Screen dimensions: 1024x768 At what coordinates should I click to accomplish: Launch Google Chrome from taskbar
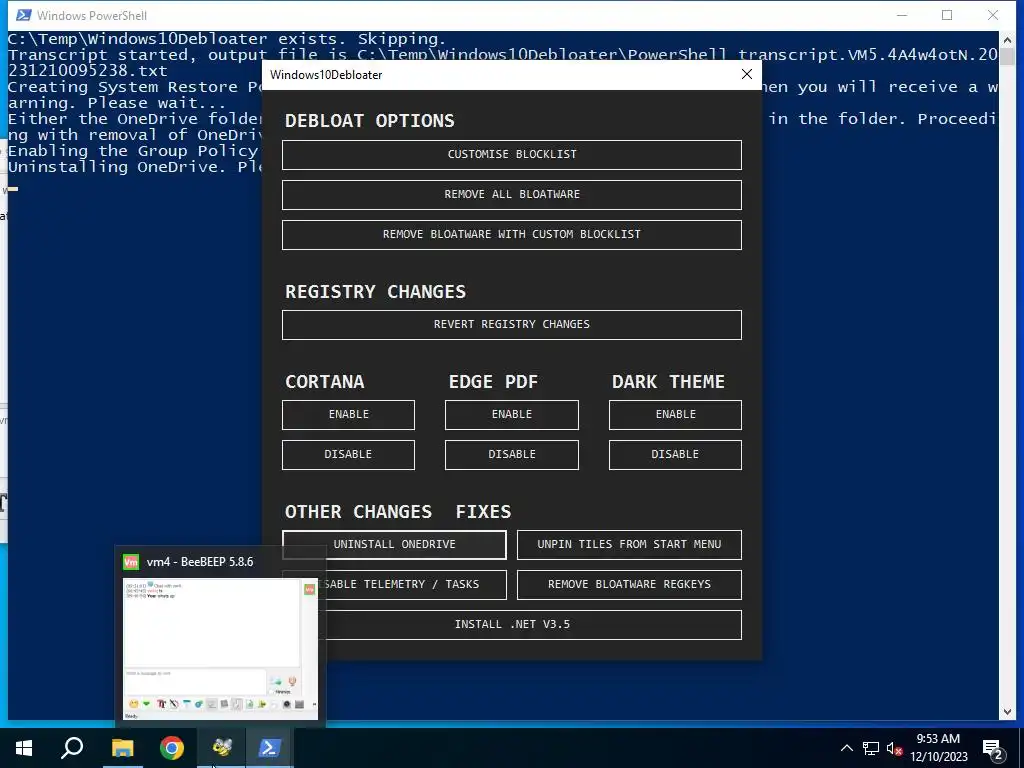point(172,748)
